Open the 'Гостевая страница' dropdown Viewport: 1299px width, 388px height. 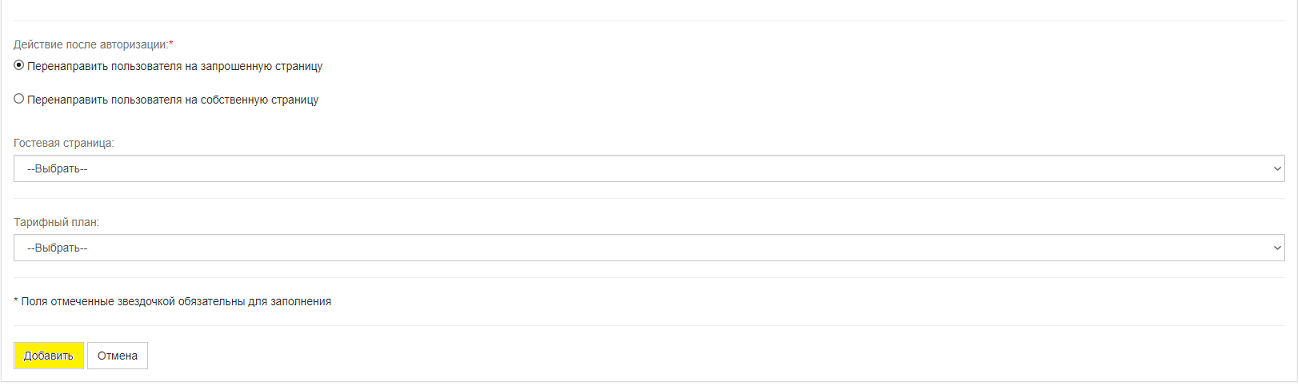[649, 168]
